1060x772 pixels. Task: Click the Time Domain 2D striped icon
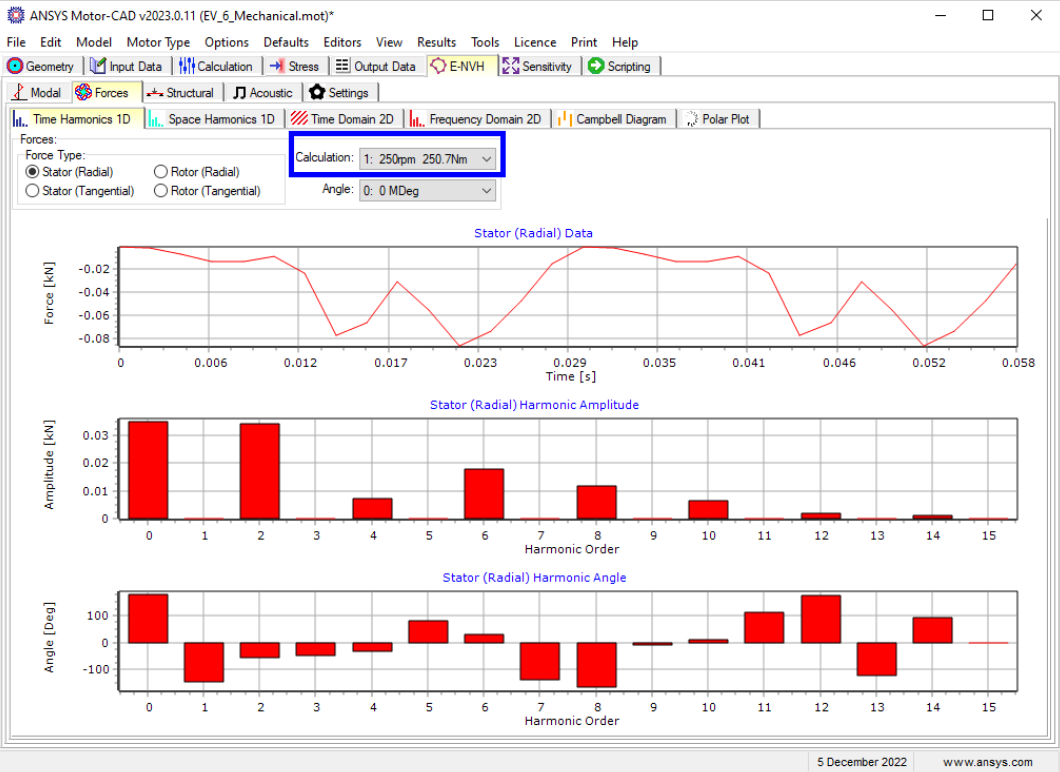point(299,119)
